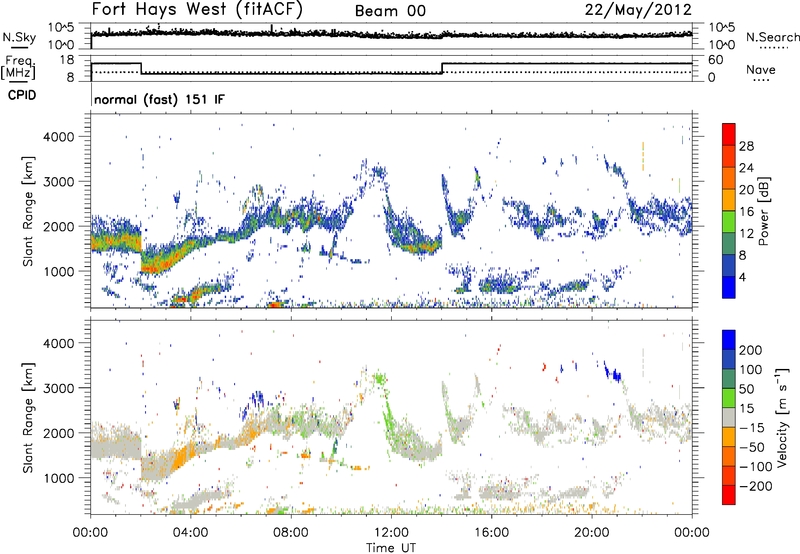This screenshot has width=800, height=554.
Task: Click the frequency step-up at 14:00 UT
Action: click(x=442, y=68)
